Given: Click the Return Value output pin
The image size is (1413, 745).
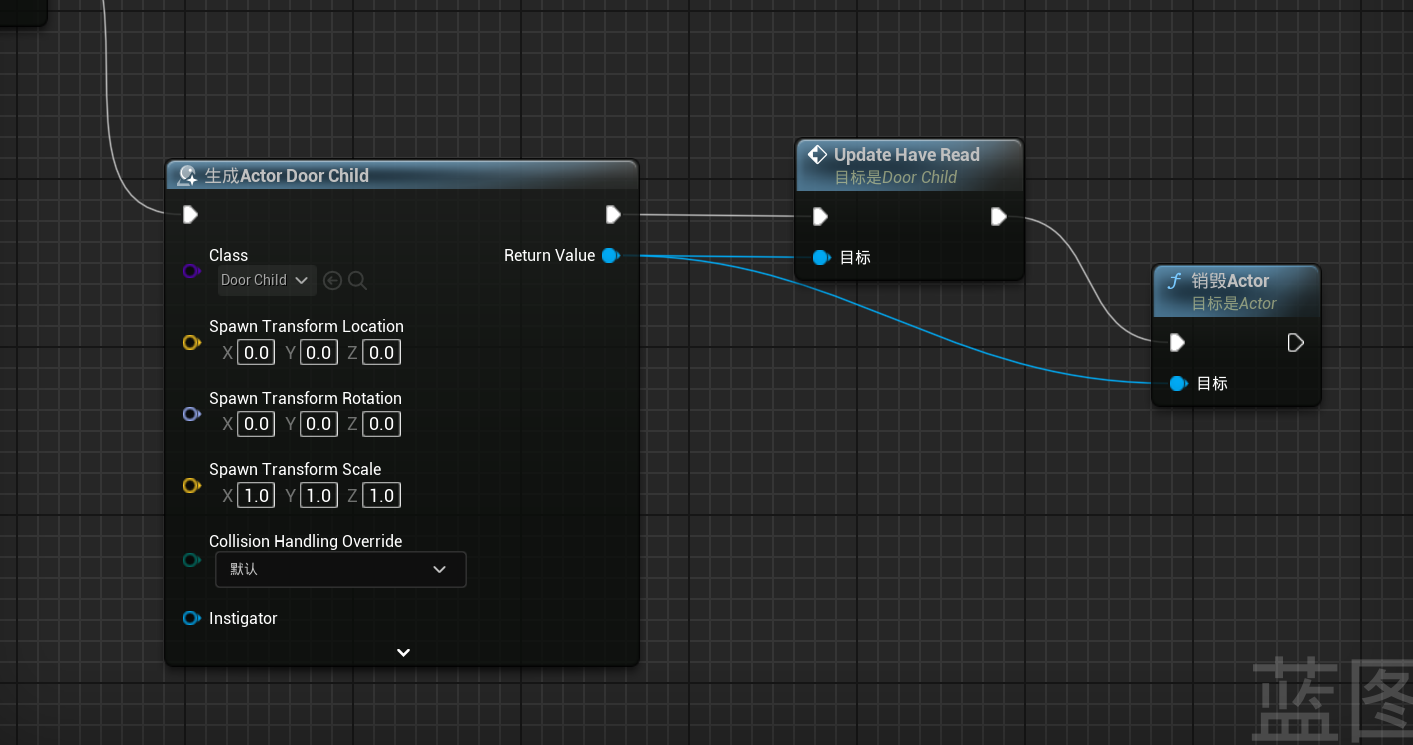Looking at the screenshot, I should coord(610,256).
